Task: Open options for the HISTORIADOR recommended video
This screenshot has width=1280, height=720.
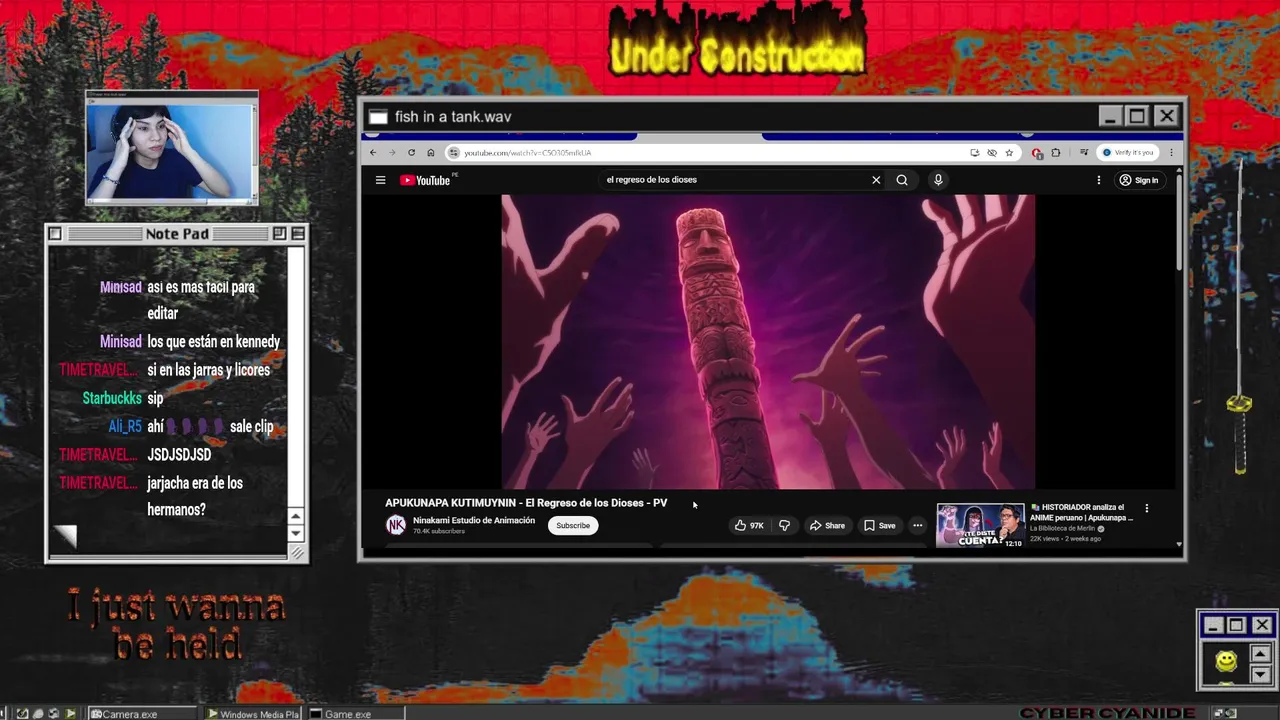Action: [1147, 508]
